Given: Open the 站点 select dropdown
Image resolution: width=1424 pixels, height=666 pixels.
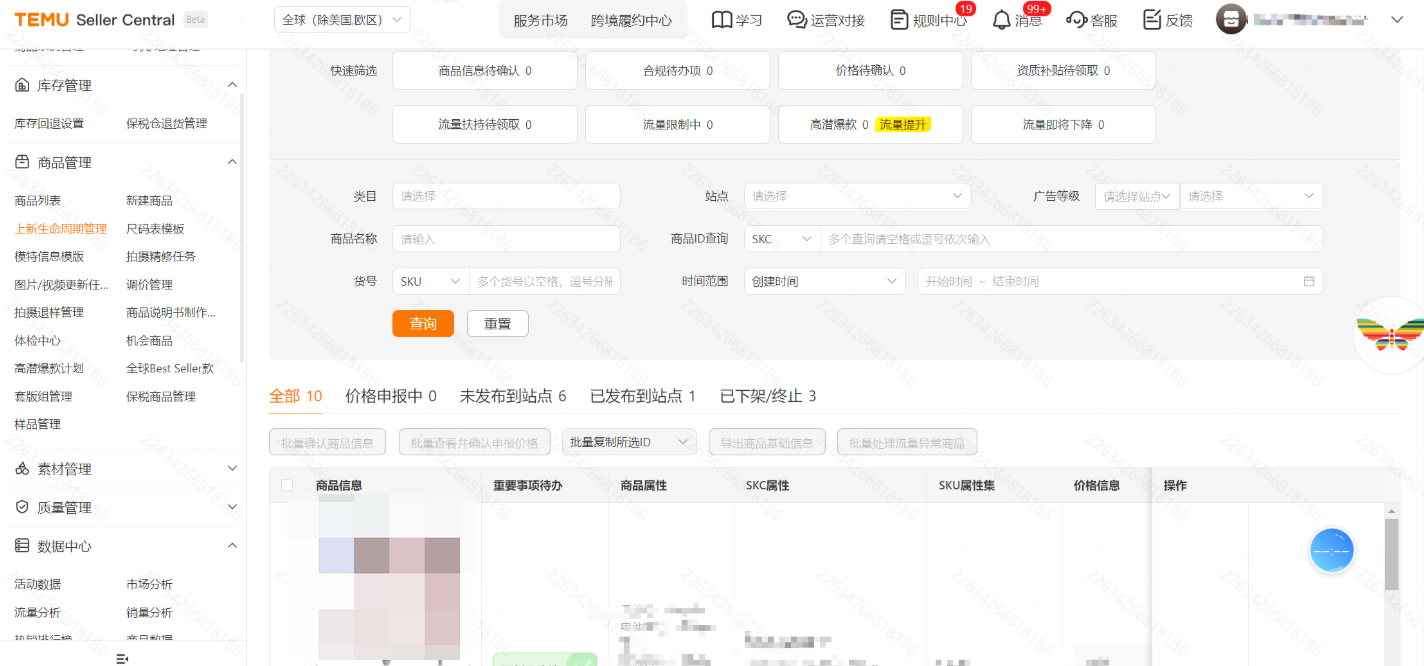Looking at the screenshot, I should tap(857, 196).
